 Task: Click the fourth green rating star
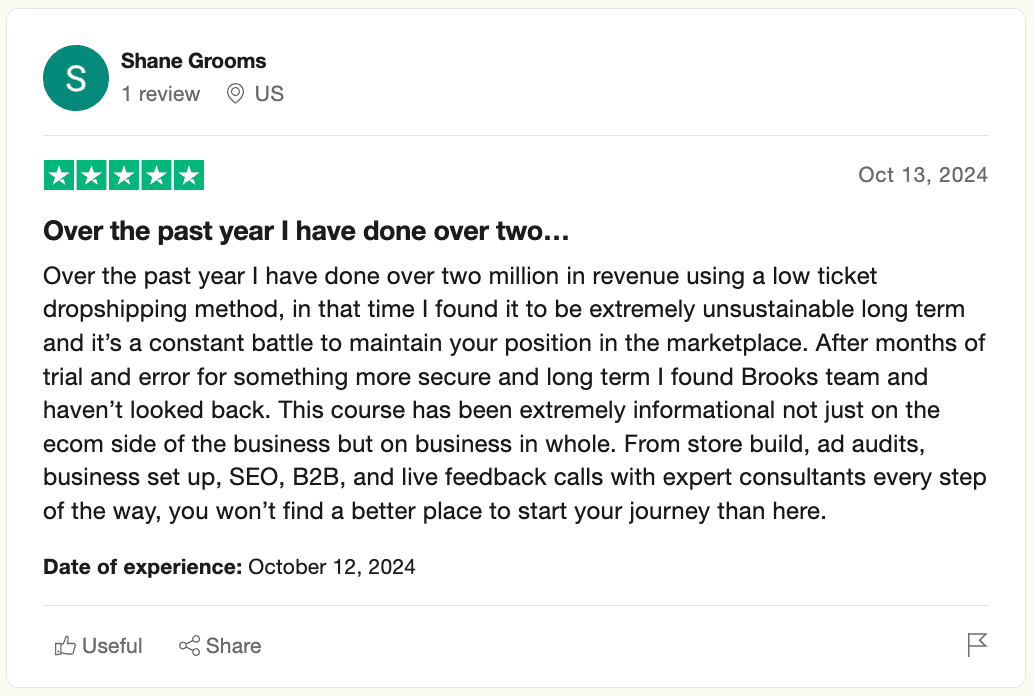(156, 176)
